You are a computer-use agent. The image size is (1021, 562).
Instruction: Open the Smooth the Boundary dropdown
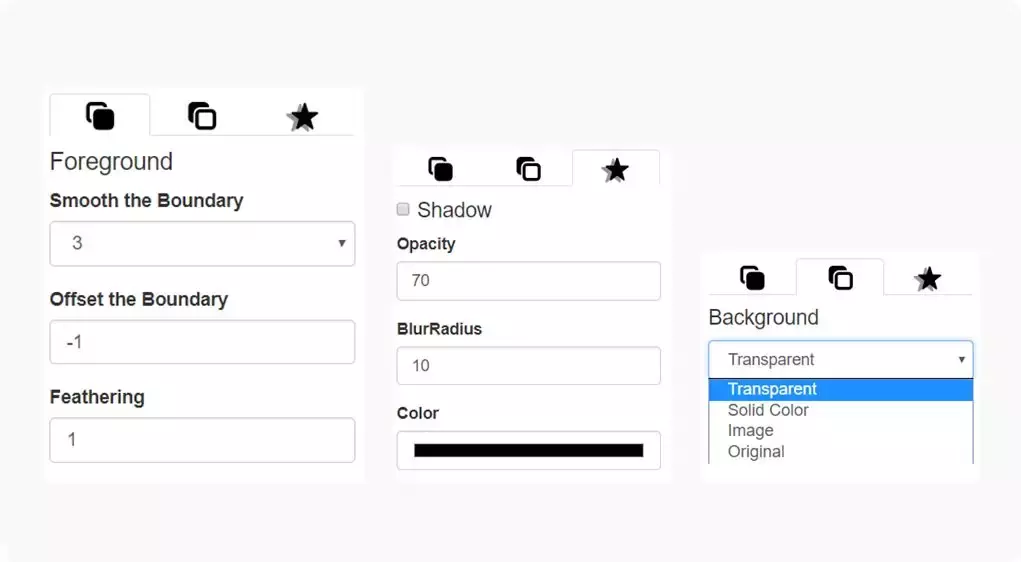203,244
